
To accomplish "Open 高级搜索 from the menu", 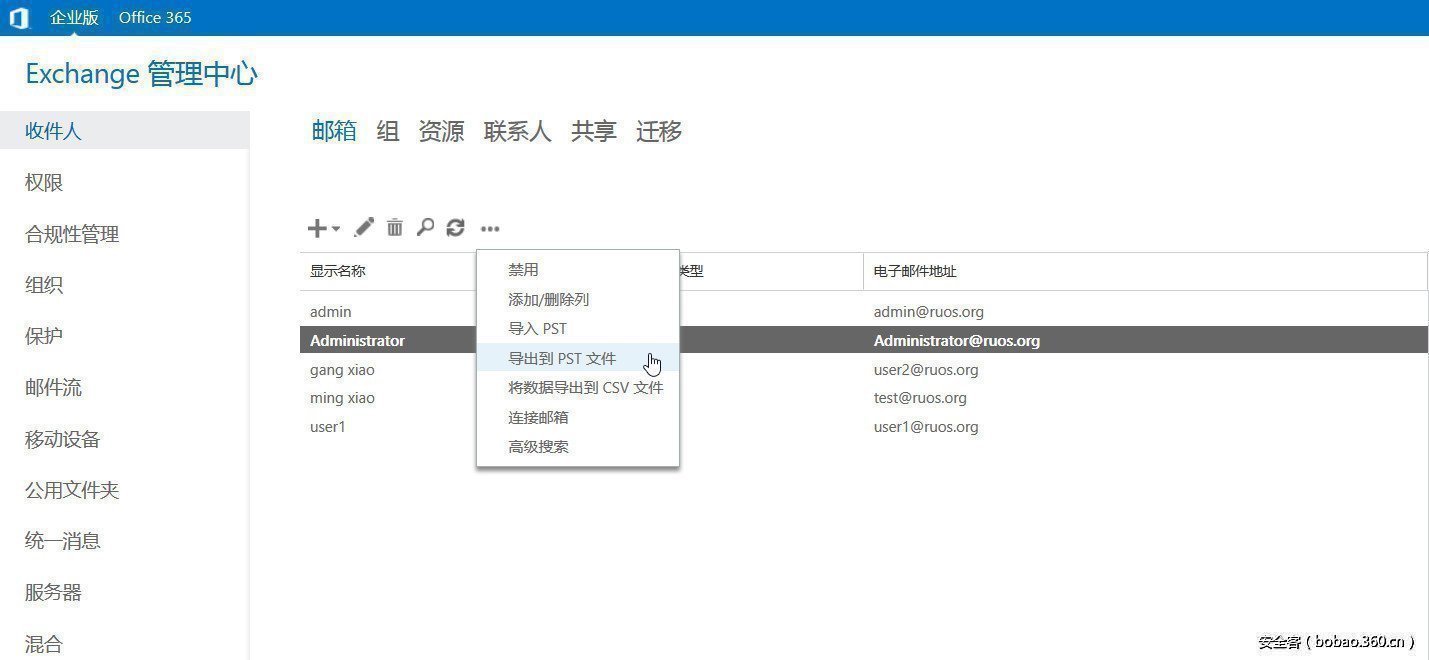I will [538, 447].
